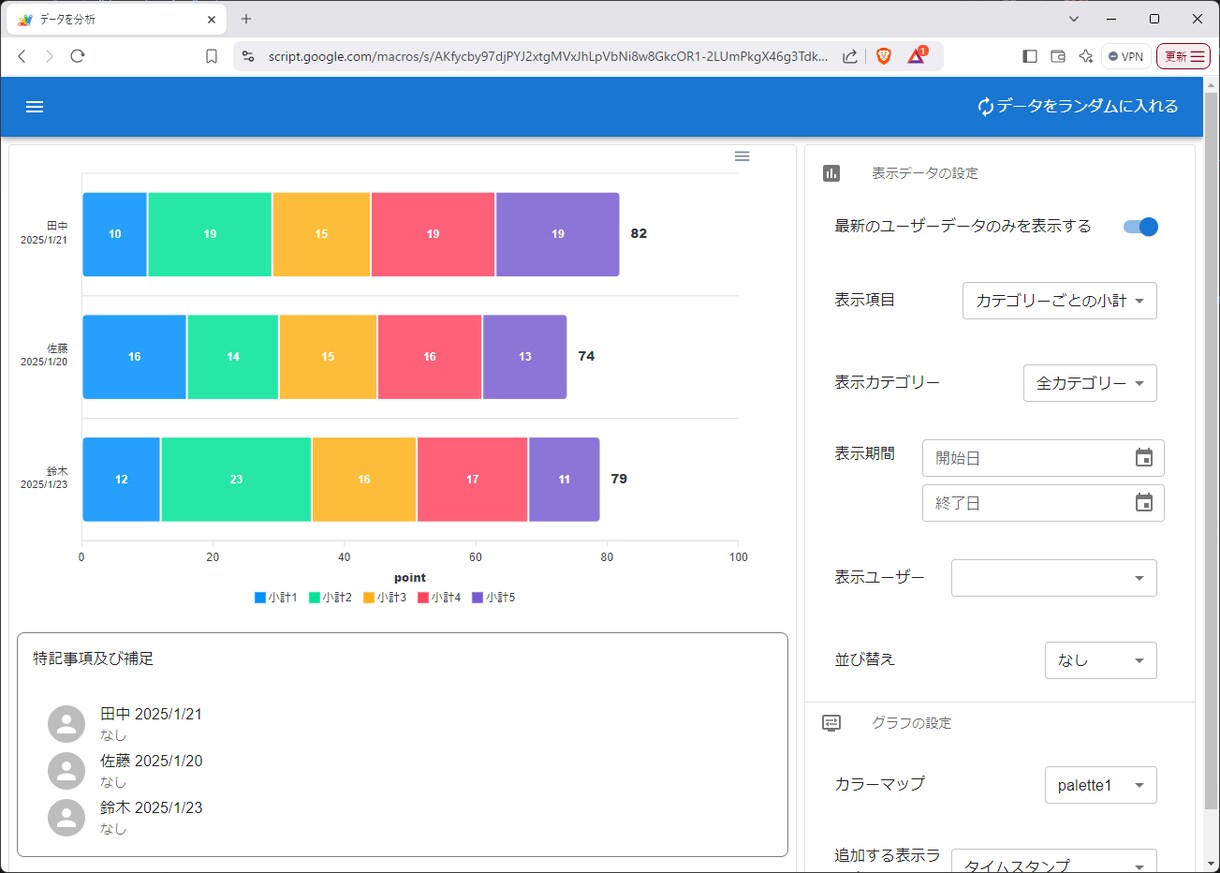Bookmark this page icon
This screenshot has width=1220, height=873.
tap(211, 57)
